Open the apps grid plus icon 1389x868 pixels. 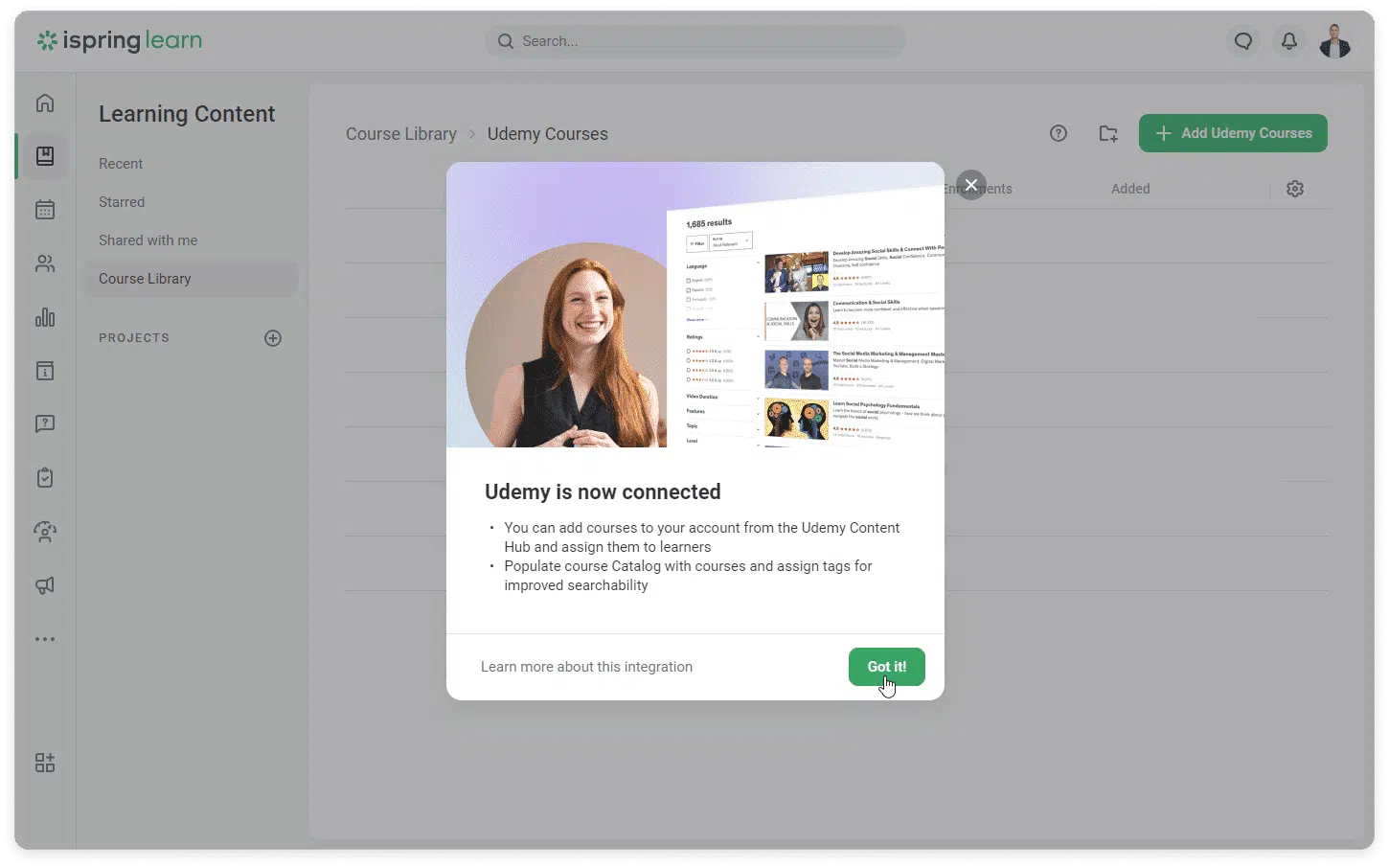[x=45, y=763]
